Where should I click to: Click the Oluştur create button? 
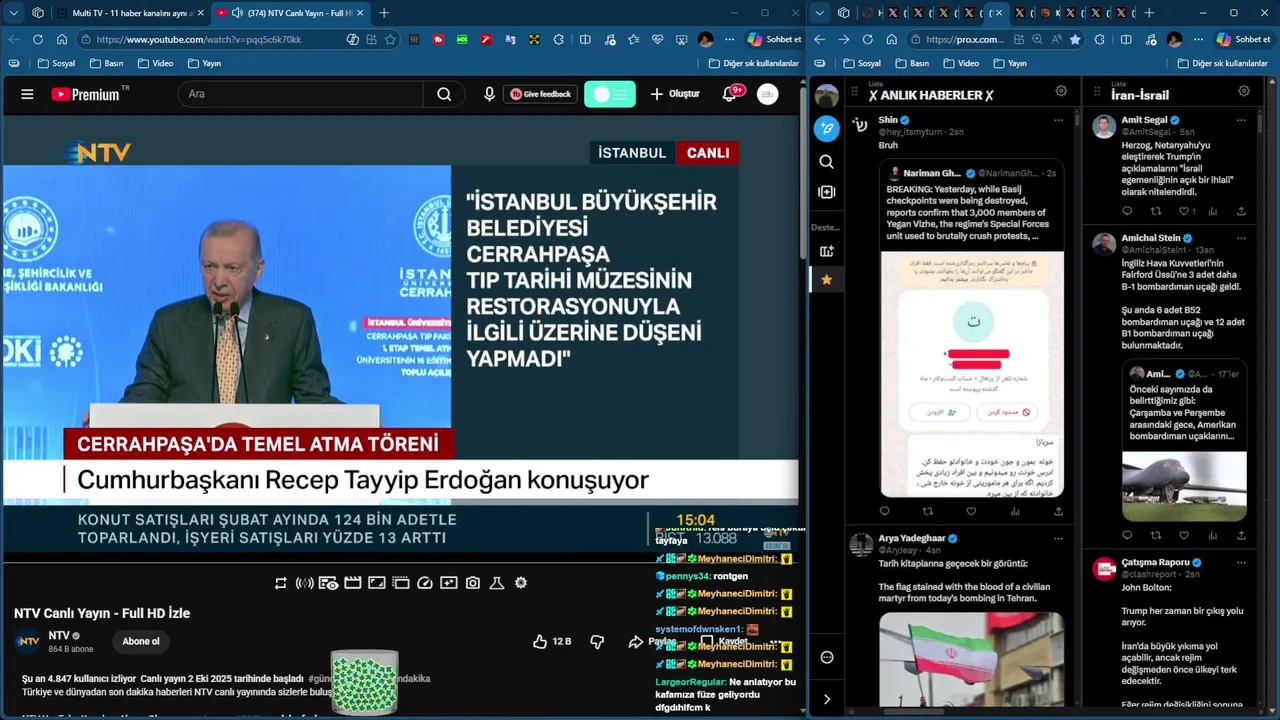pyautogui.click(x=675, y=94)
